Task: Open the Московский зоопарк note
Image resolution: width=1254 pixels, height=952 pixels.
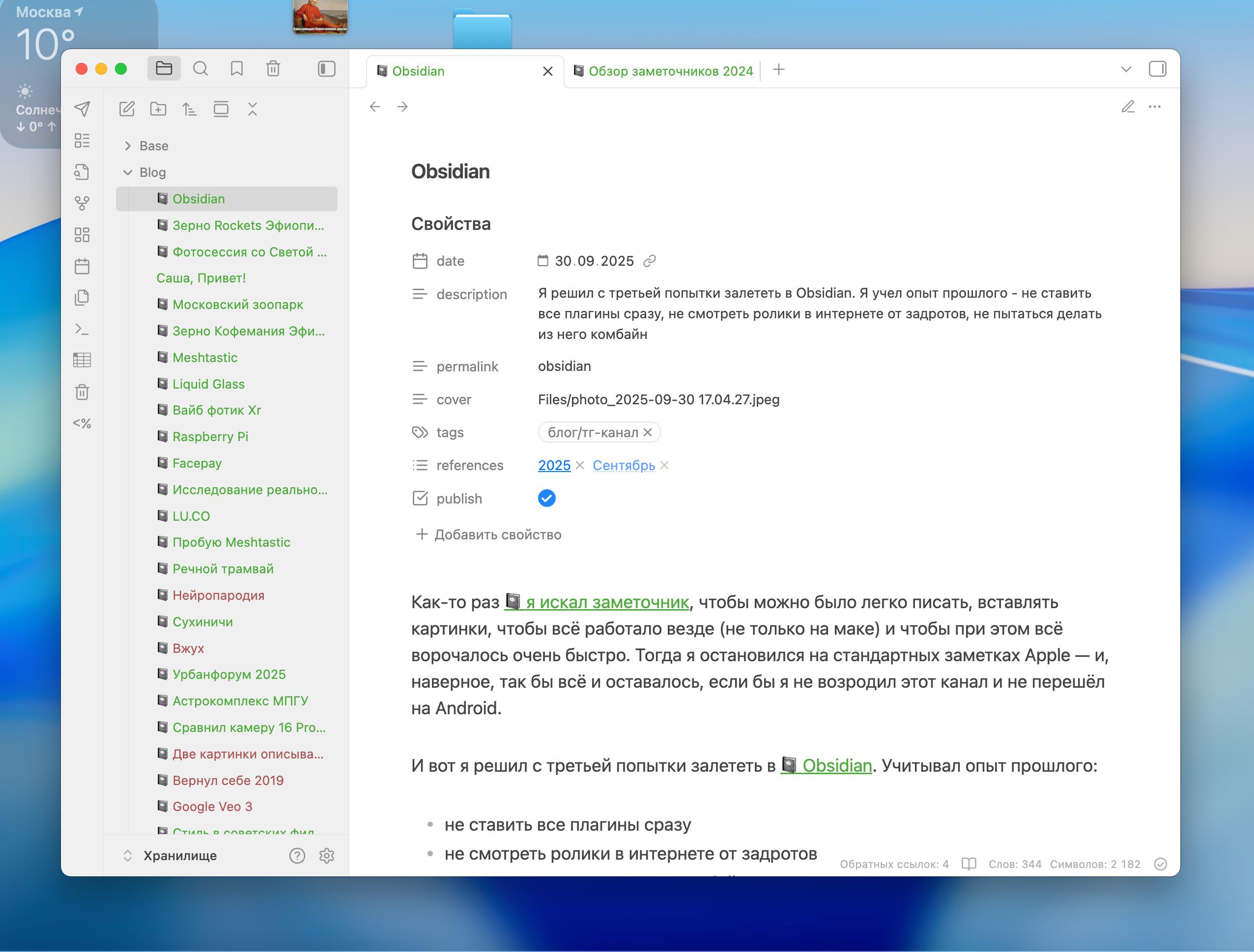Action: [x=227, y=304]
